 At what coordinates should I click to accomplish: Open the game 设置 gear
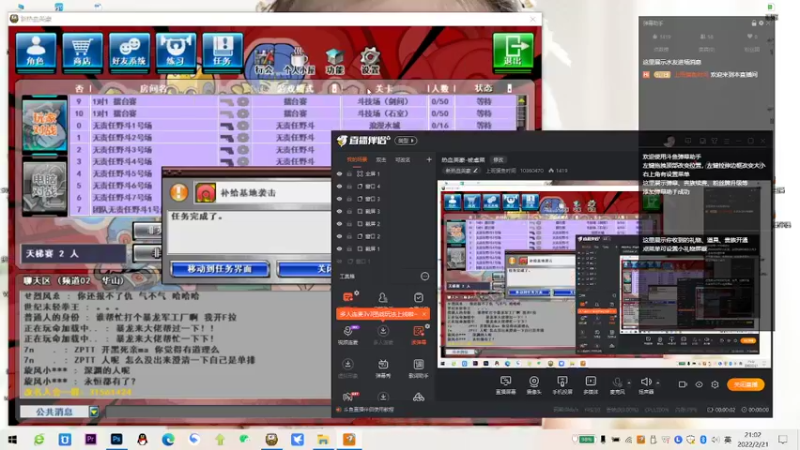tap(370, 62)
